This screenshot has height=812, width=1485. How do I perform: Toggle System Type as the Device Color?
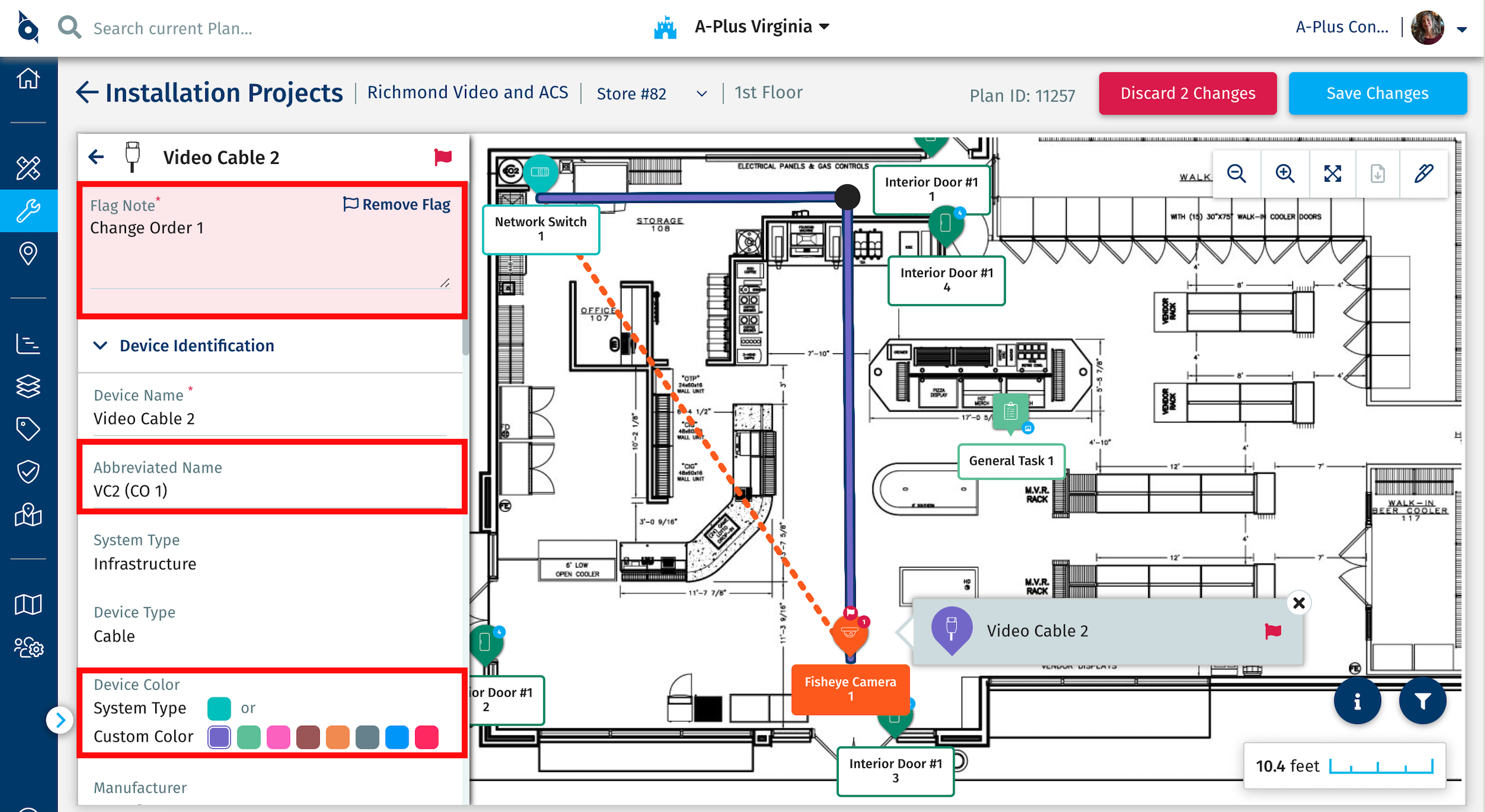tap(219, 708)
